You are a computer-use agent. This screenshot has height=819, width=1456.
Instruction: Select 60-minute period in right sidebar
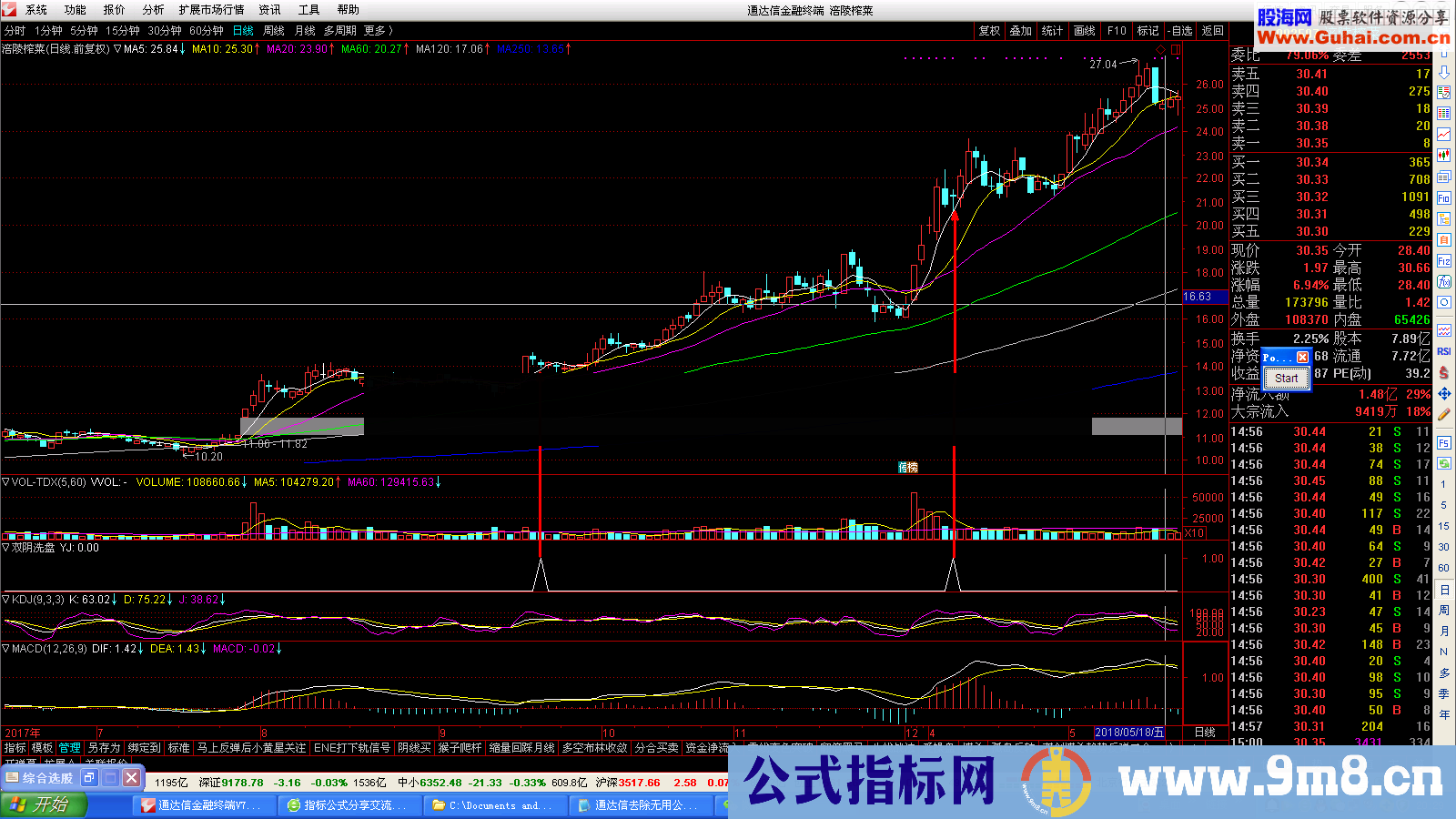coord(1444,568)
